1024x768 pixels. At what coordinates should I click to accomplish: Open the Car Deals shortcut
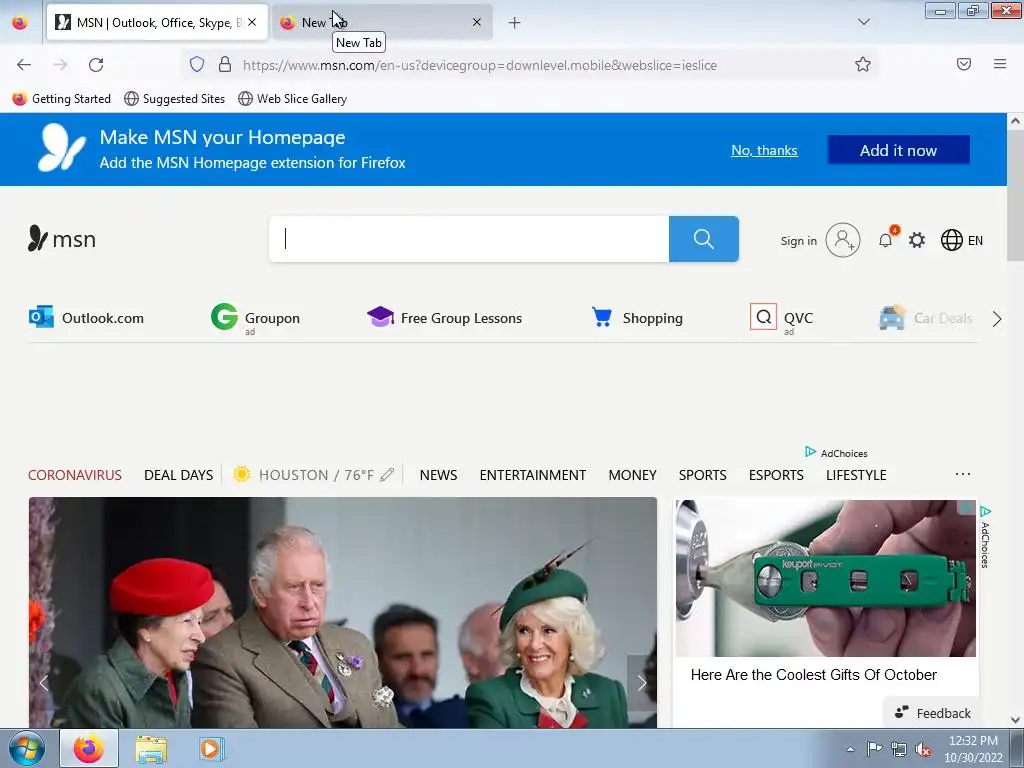tap(926, 318)
